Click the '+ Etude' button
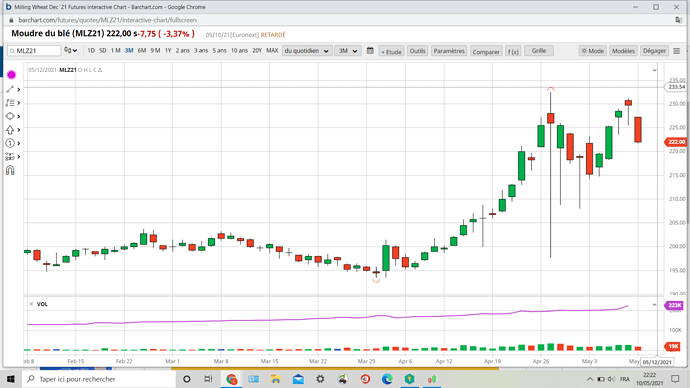Image resolution: width=690 pixels, height=388 pixels. pyautogui.click(x=391, y=51)
